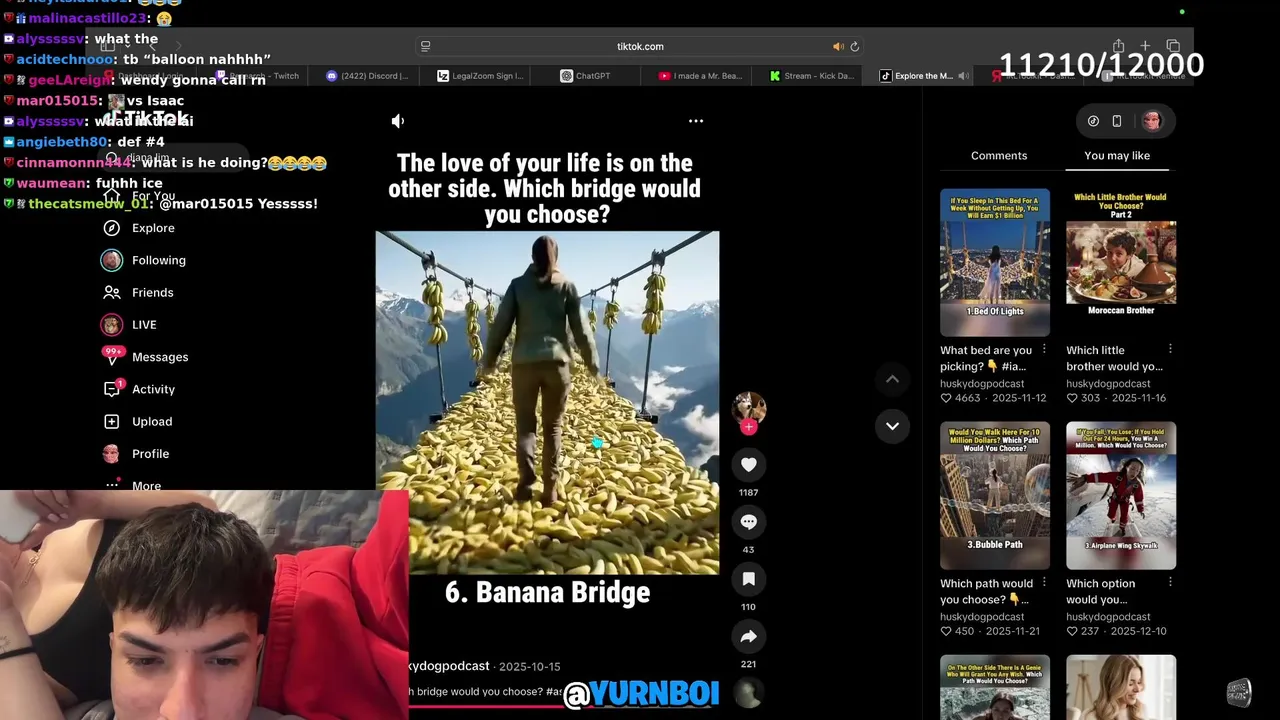Image resolution: width=1280 pixels, height=720 pixels.
Task: Click the red video progress bar
Action: 563,706
